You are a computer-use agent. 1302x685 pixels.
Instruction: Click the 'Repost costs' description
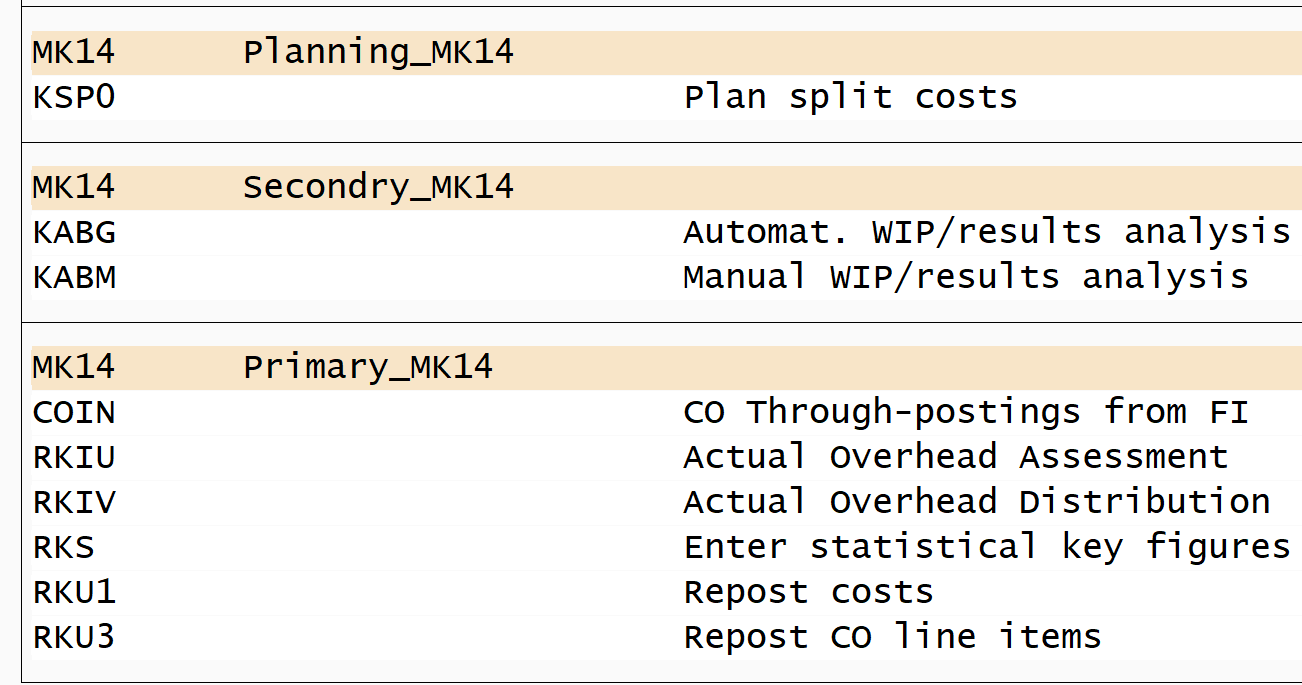[x=808, y=592]
